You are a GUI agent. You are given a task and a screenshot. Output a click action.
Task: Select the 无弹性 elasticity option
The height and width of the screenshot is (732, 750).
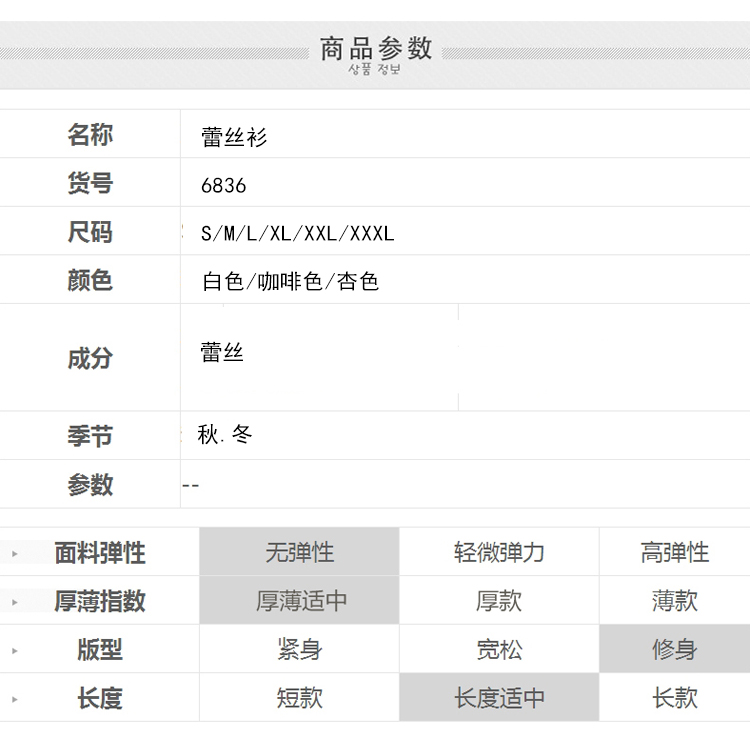tap(299, 552)
